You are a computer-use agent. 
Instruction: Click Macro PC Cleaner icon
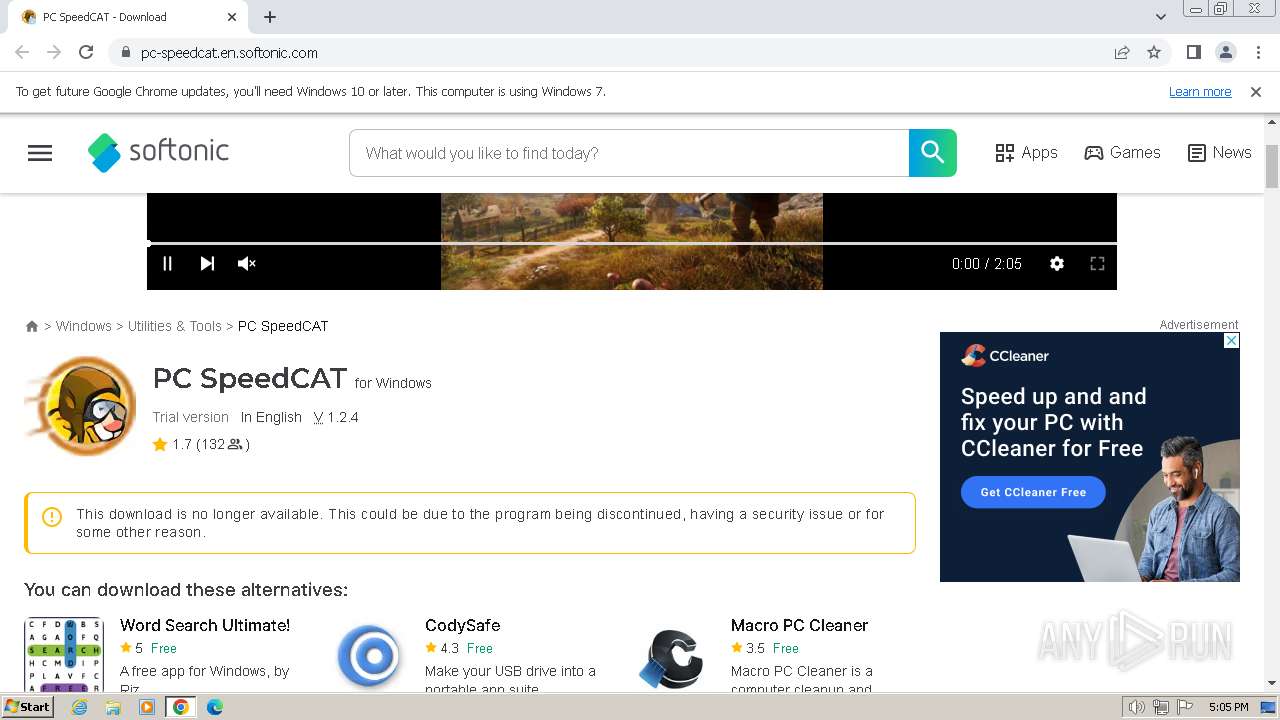pyautogui.click(x=672, y=657)
